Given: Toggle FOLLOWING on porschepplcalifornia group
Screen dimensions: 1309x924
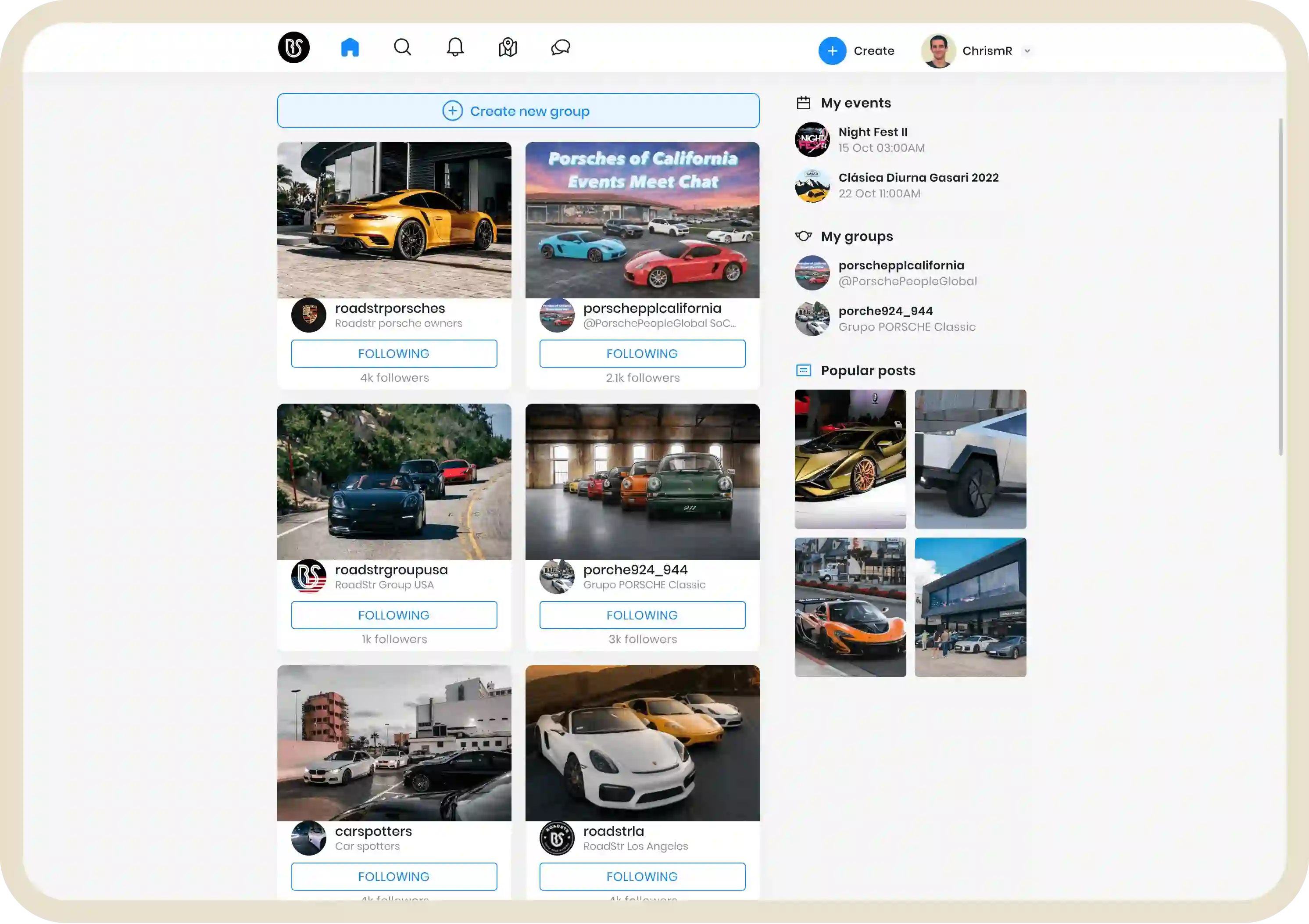Looking at the screenshot, I should 642,354.
